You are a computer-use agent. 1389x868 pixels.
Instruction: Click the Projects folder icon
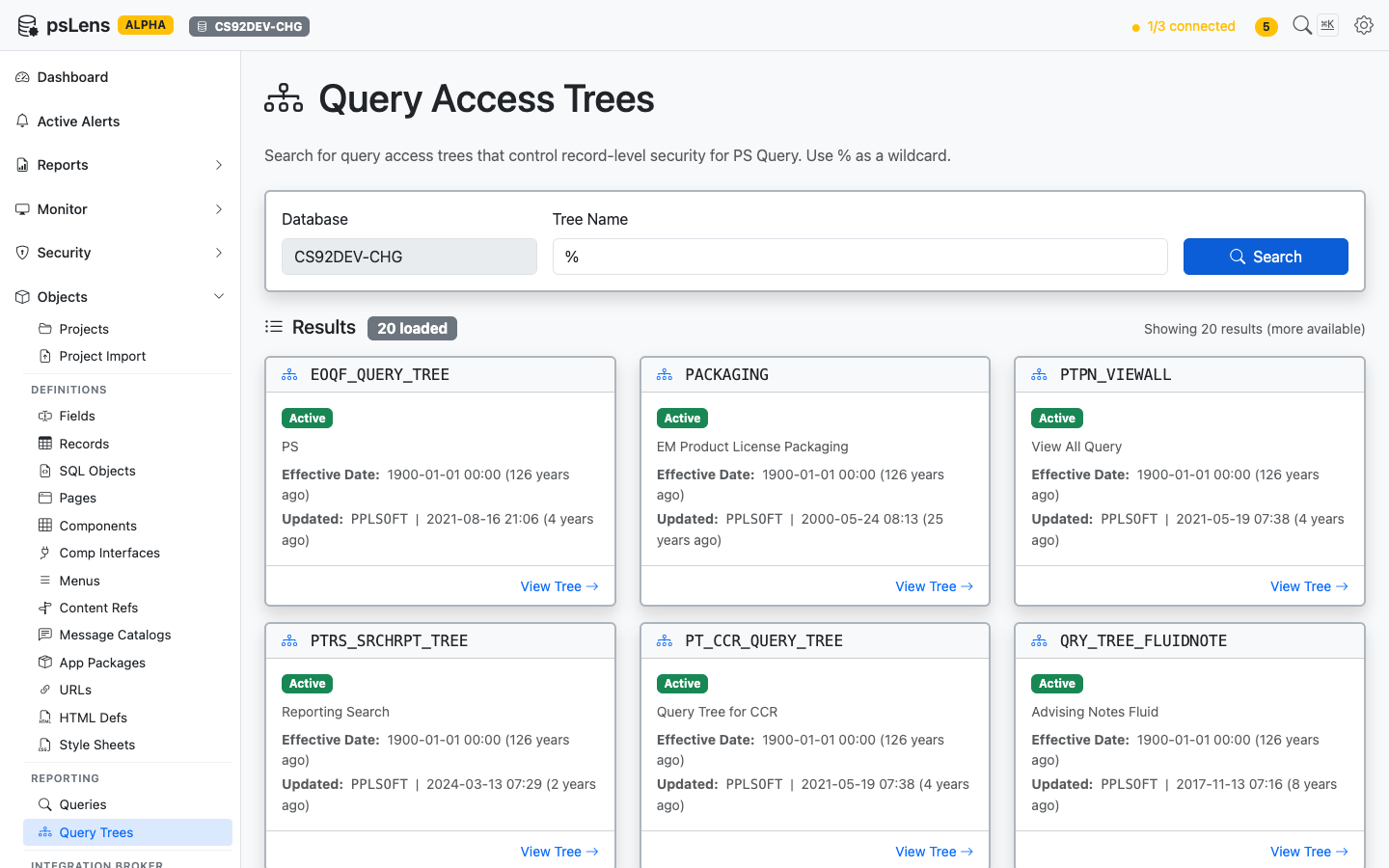45,329
